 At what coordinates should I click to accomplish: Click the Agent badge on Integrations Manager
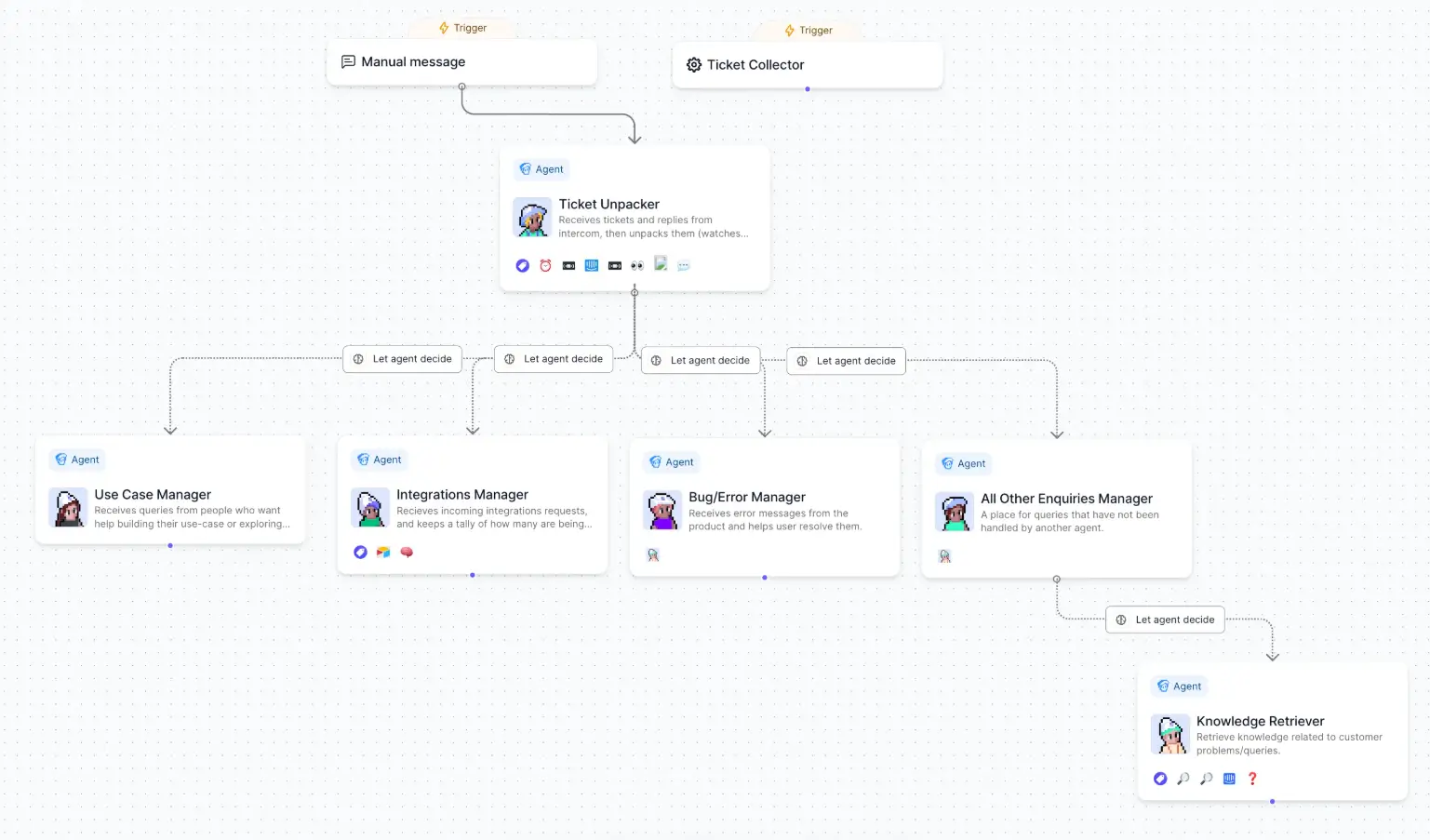point(380,460)
